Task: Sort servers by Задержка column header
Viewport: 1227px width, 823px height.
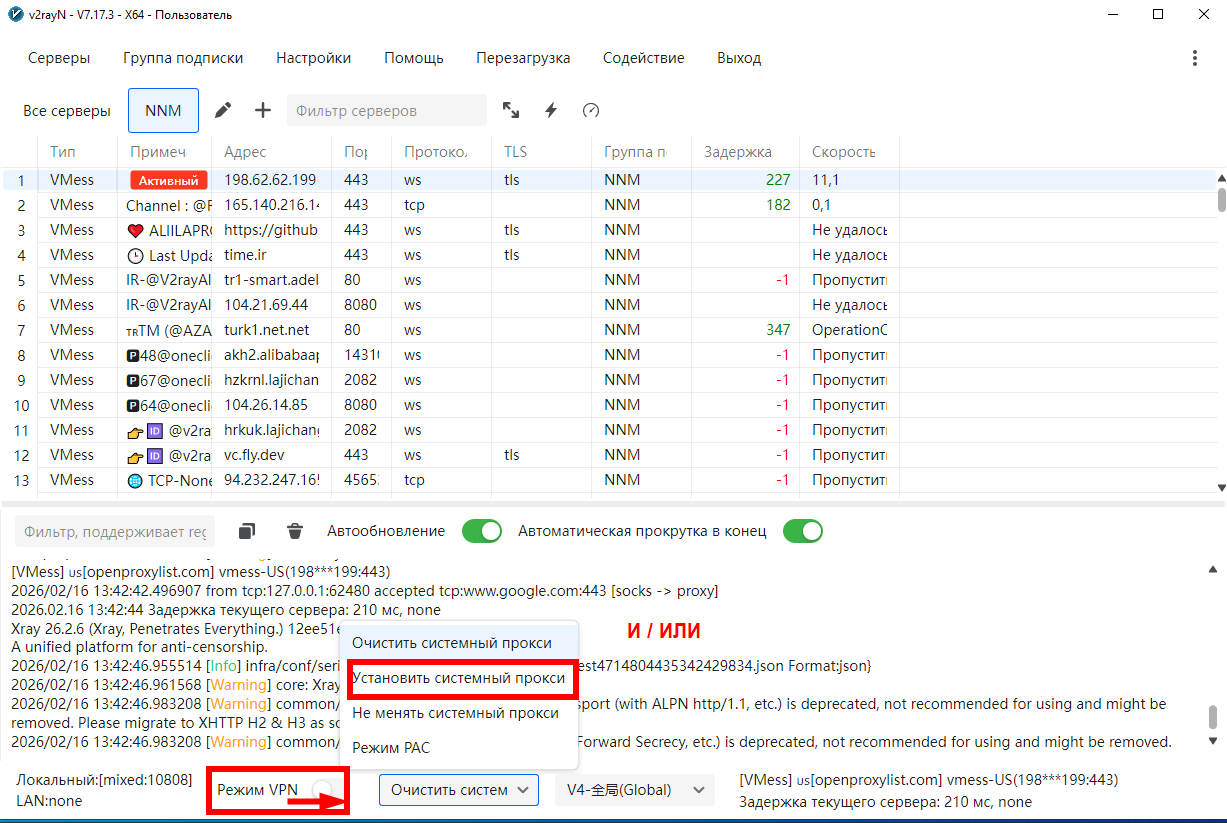Action: tap(737, 152)
